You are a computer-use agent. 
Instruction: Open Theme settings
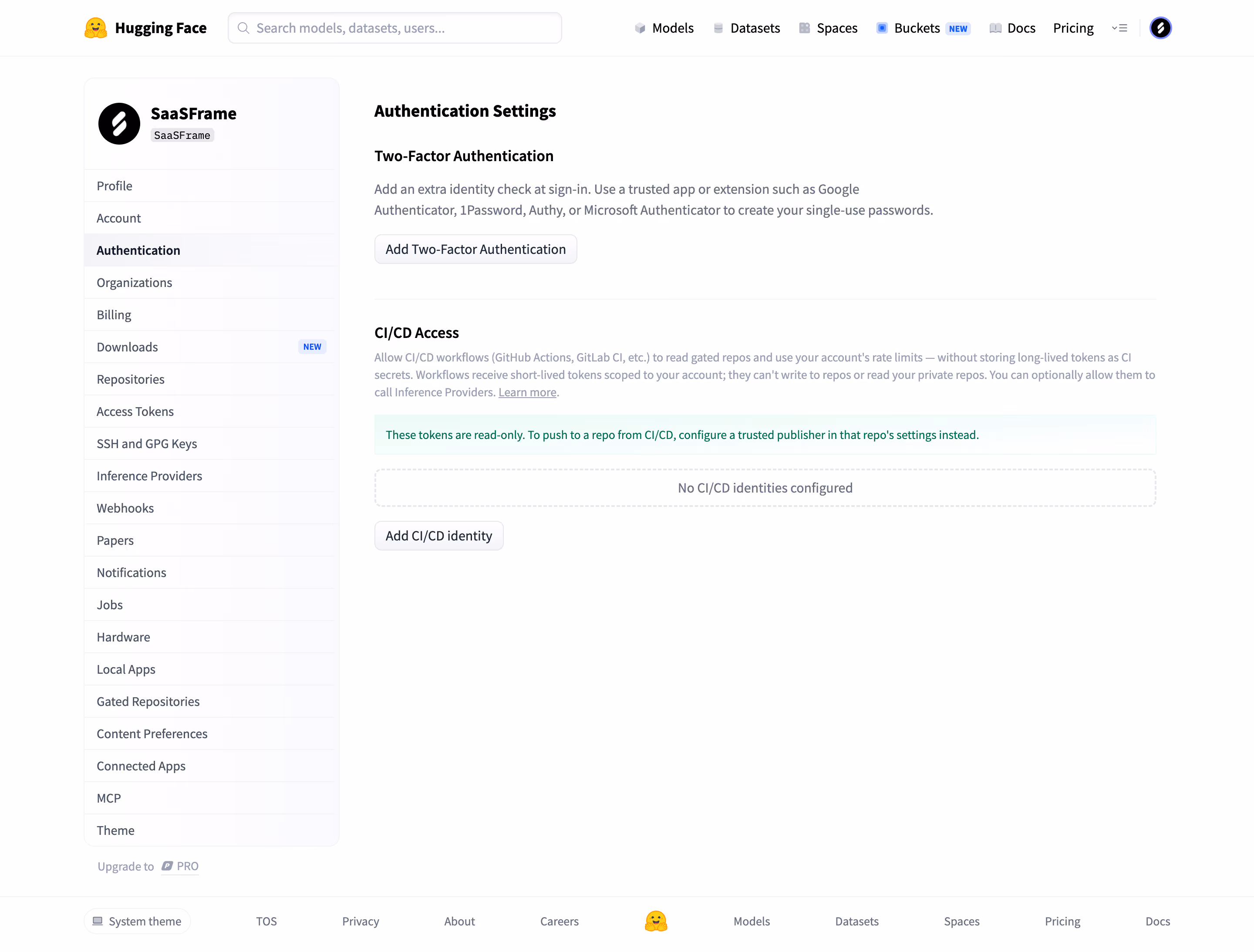click(x=212, y=830)
